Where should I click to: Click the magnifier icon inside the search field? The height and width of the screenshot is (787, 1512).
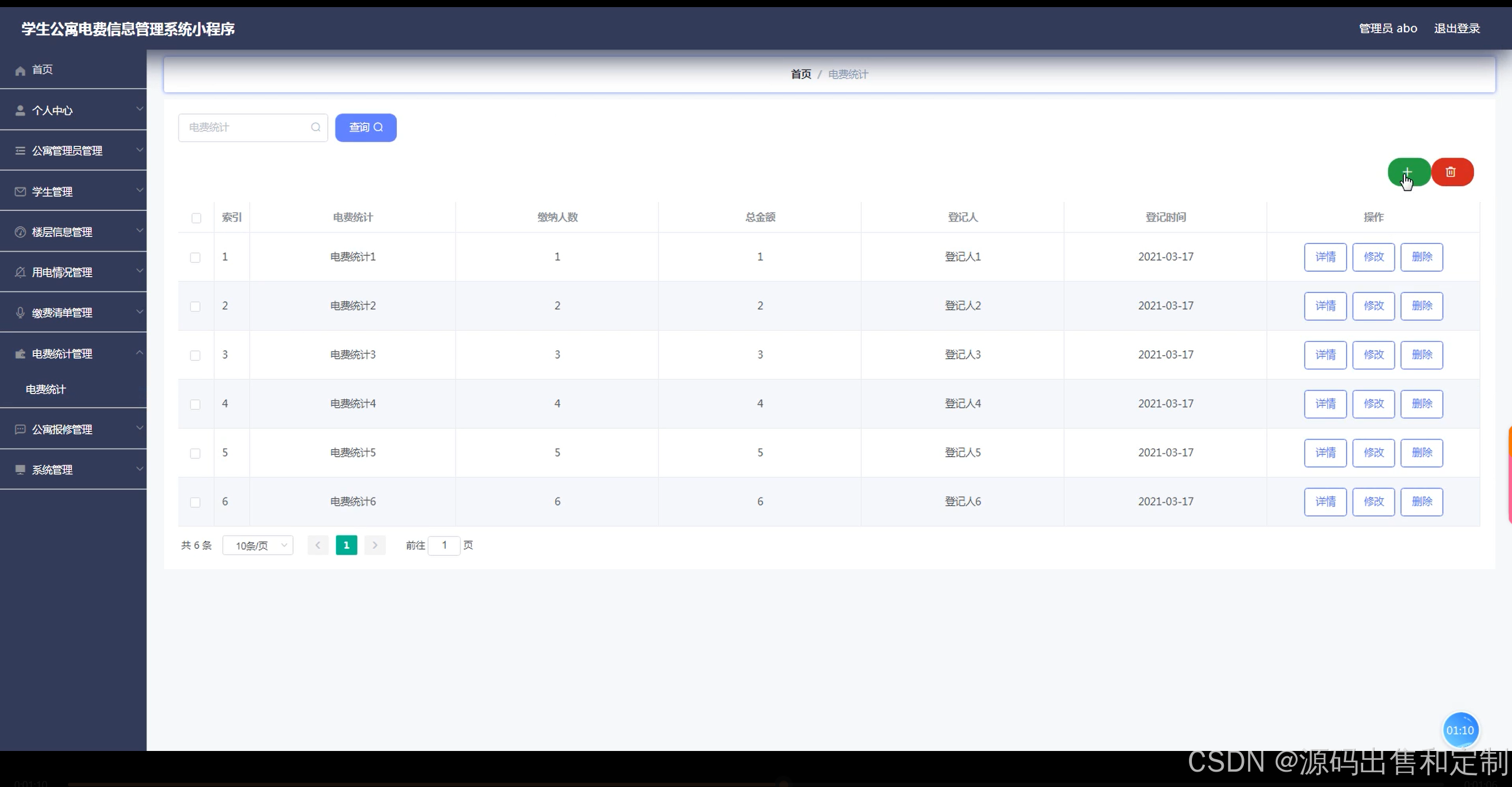pos(316,127)
